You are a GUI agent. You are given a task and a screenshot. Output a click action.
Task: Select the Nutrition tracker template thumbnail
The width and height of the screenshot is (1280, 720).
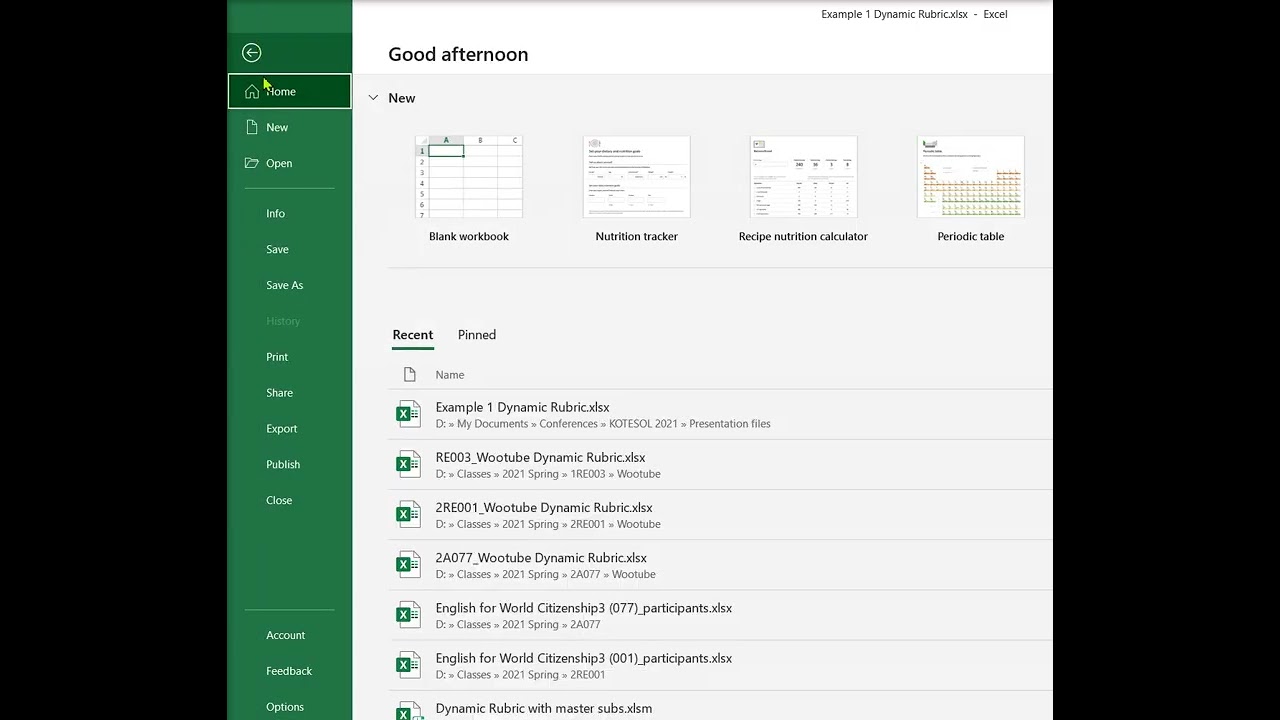637,177
